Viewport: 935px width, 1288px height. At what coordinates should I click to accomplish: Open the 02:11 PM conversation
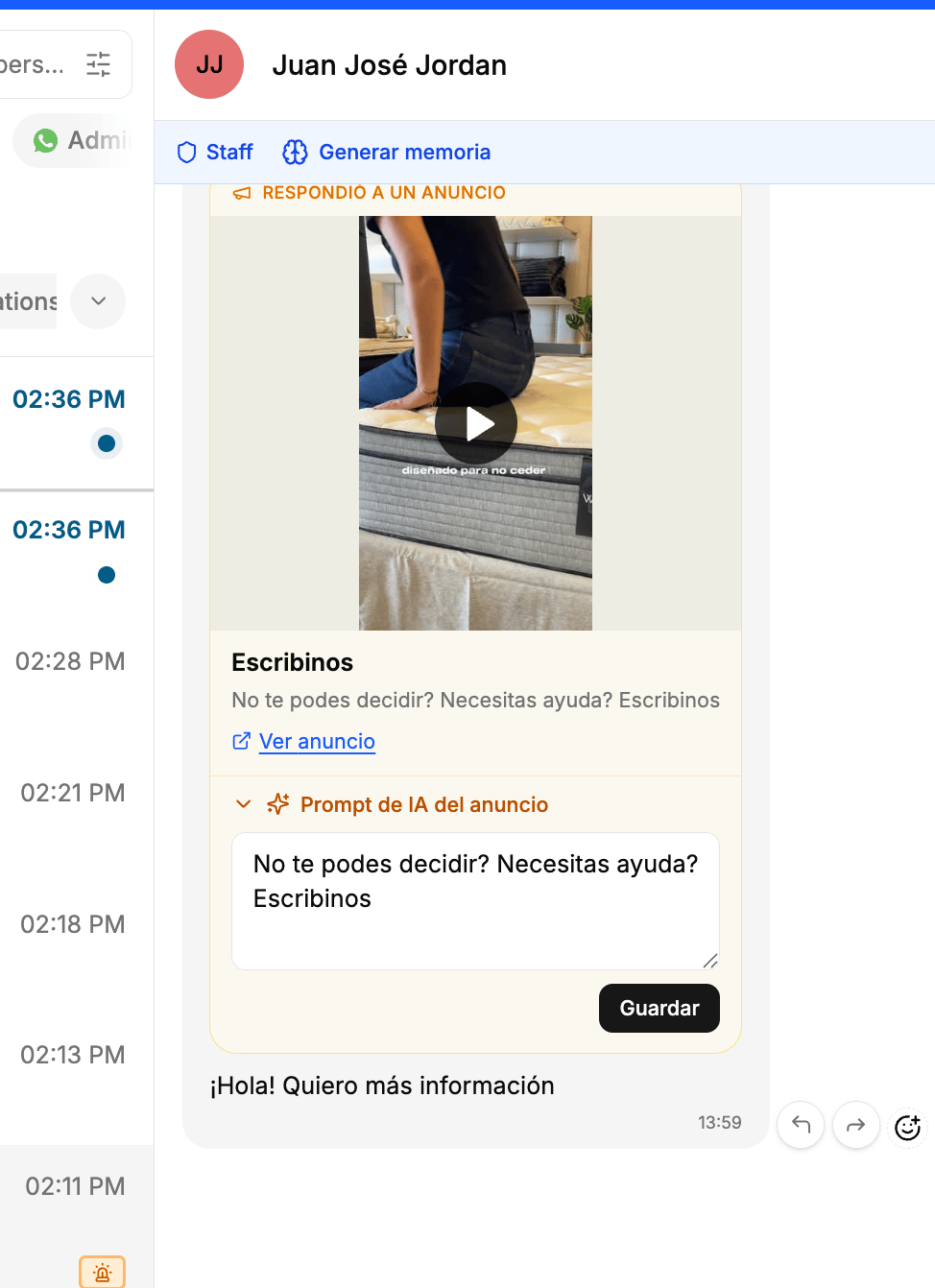click(x=77, y=1216)
